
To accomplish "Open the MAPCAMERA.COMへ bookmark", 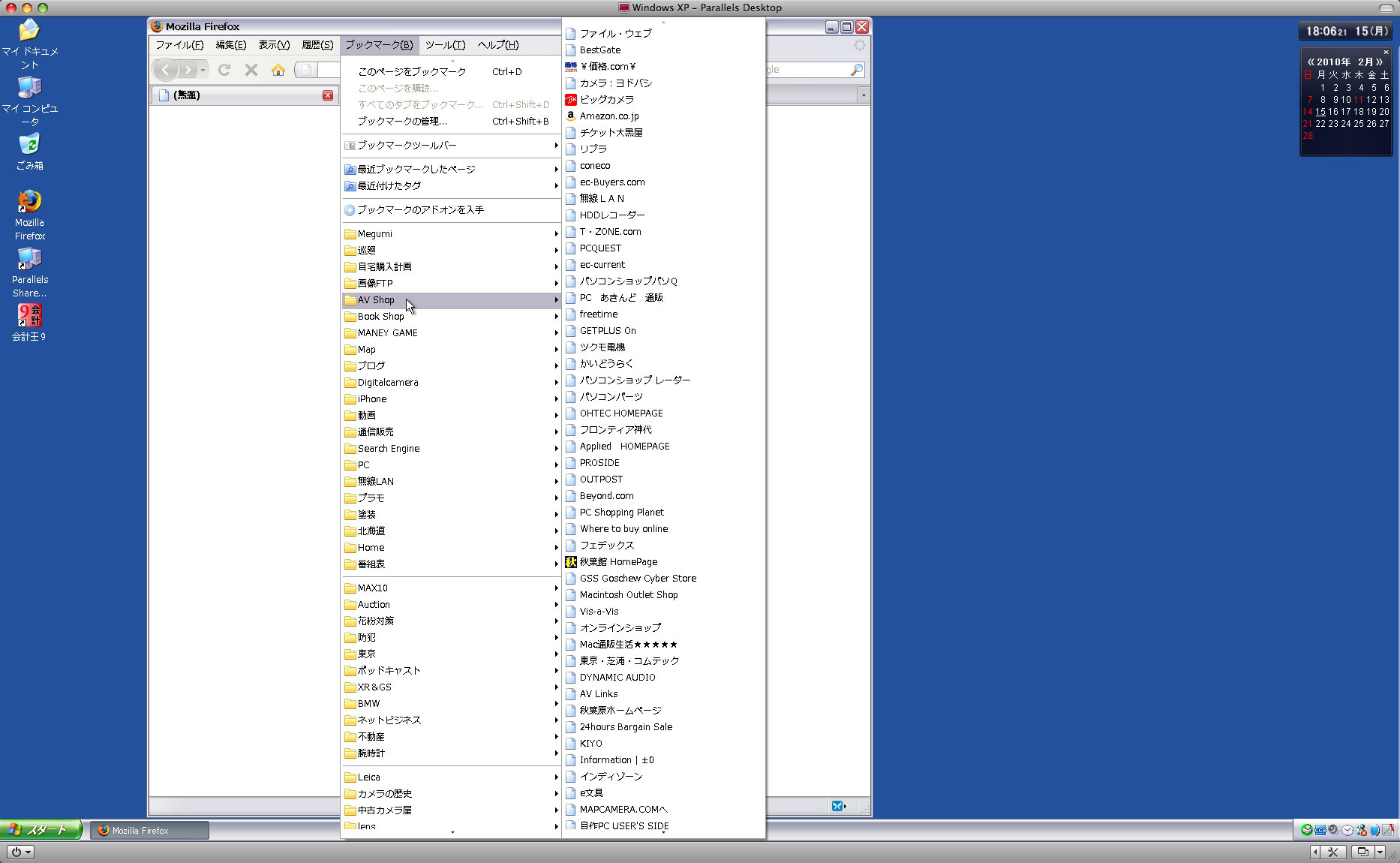I will (663, 809).
